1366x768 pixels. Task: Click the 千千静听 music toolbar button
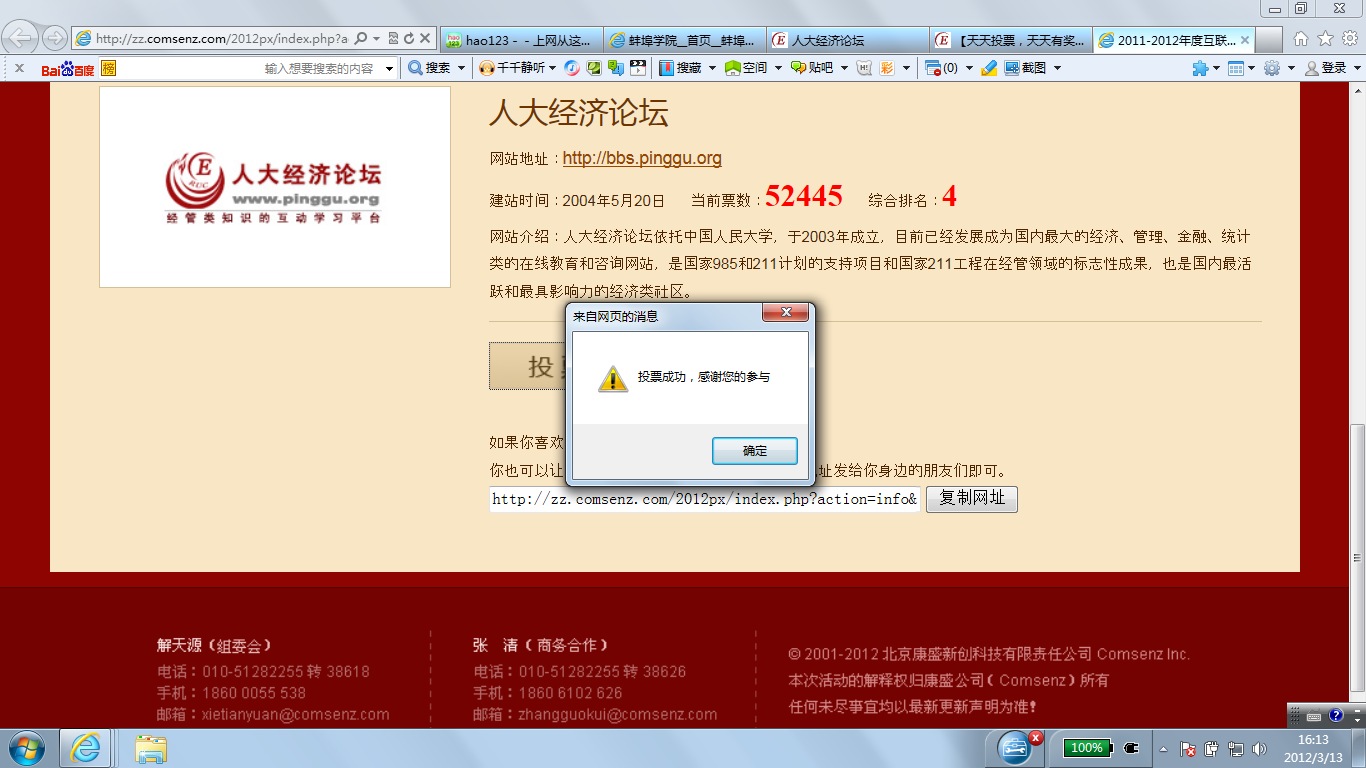coord(512,68)
